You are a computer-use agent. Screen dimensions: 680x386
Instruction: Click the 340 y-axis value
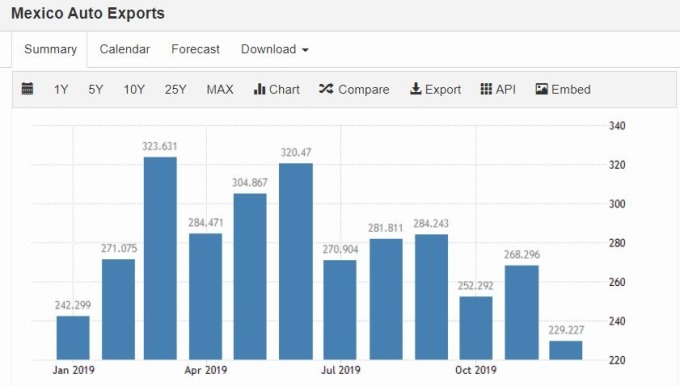(x=617, y=126)
